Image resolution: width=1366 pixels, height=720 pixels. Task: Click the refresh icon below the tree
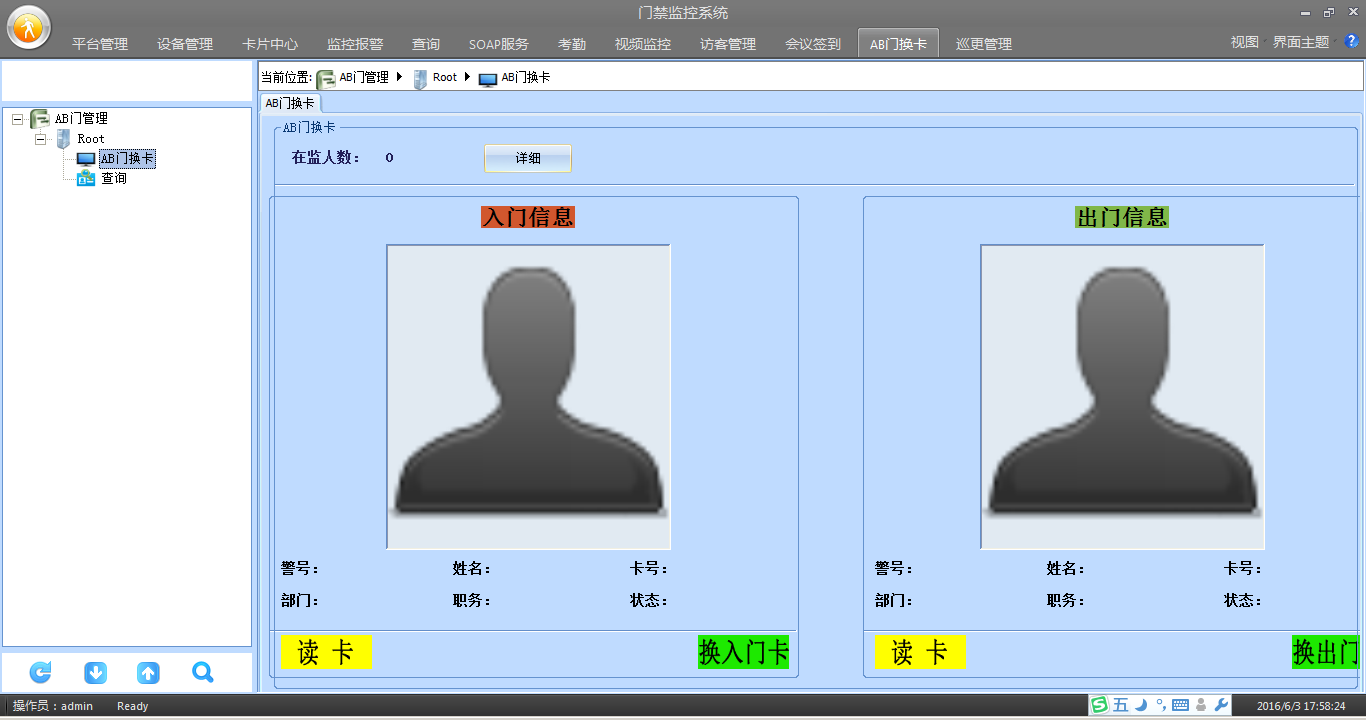pyautogui.click(x=41, y=673)
